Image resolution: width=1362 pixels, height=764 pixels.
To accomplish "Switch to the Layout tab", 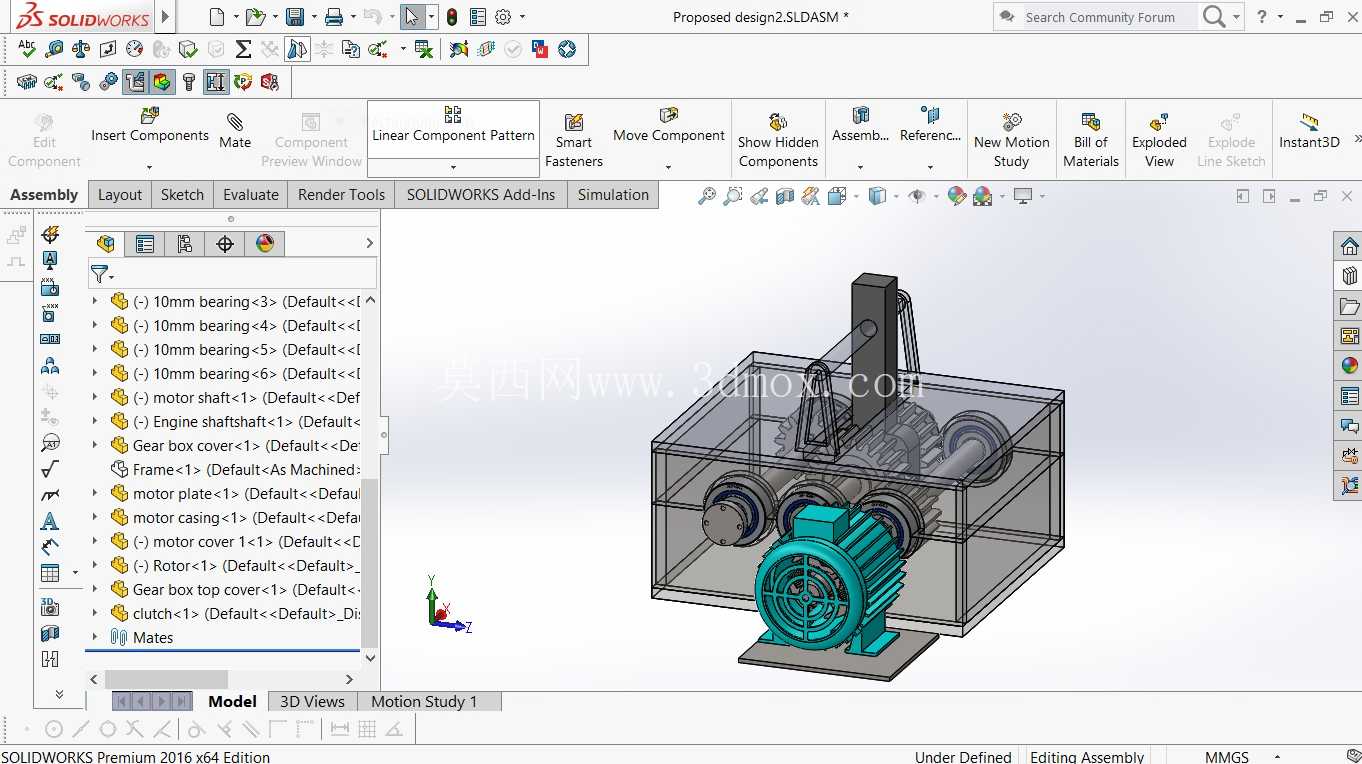I will pyautogui.click(x=120, y=195).
